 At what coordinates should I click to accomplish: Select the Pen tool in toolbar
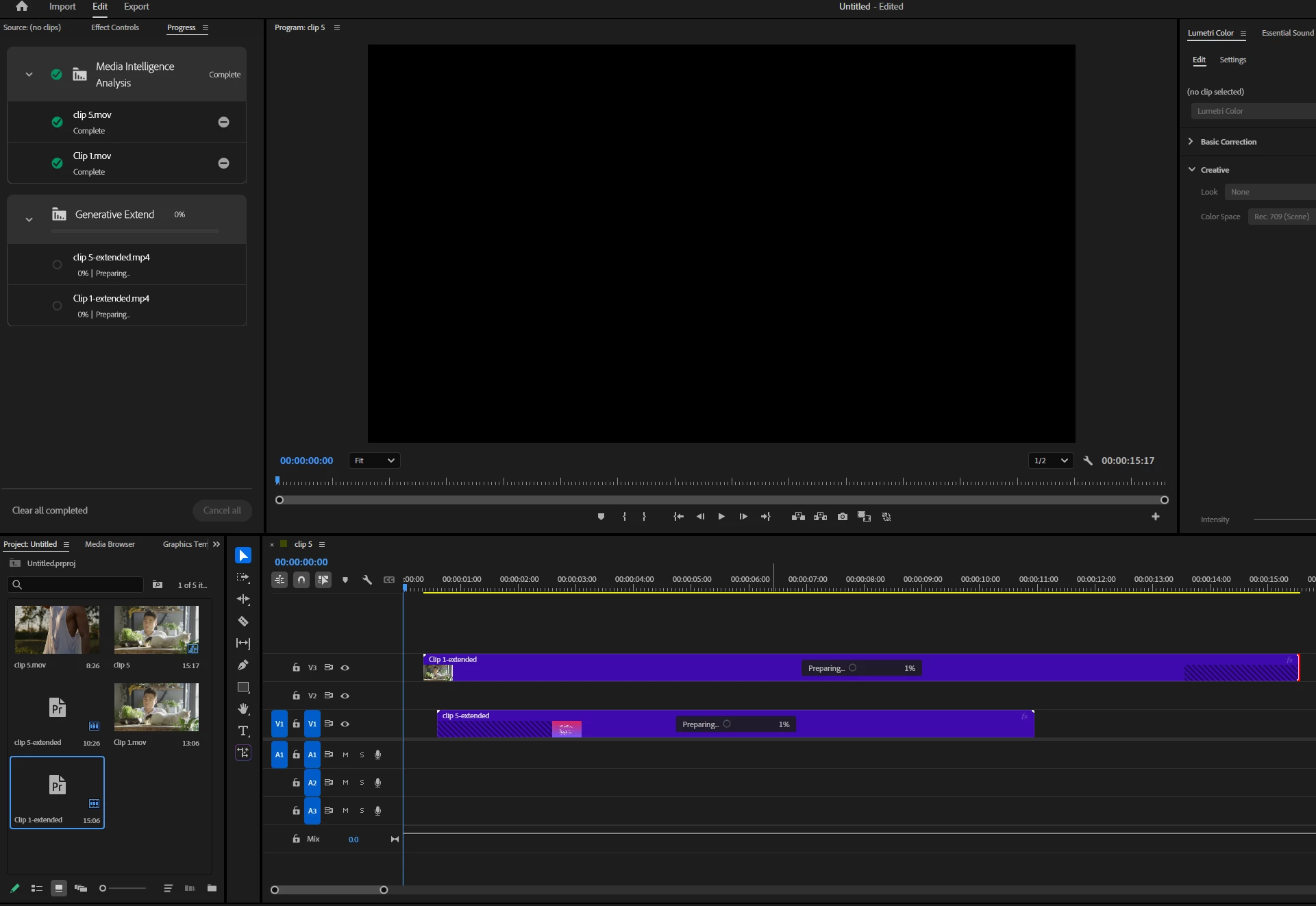(x=243, y=665)
